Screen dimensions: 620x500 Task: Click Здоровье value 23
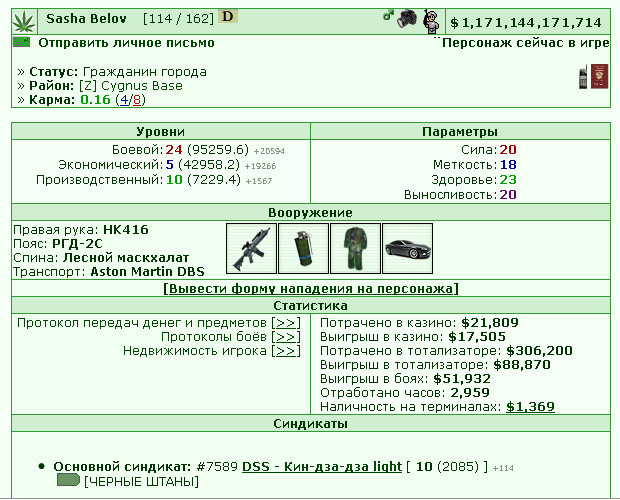pyautogui.click(x=508, y=180)
